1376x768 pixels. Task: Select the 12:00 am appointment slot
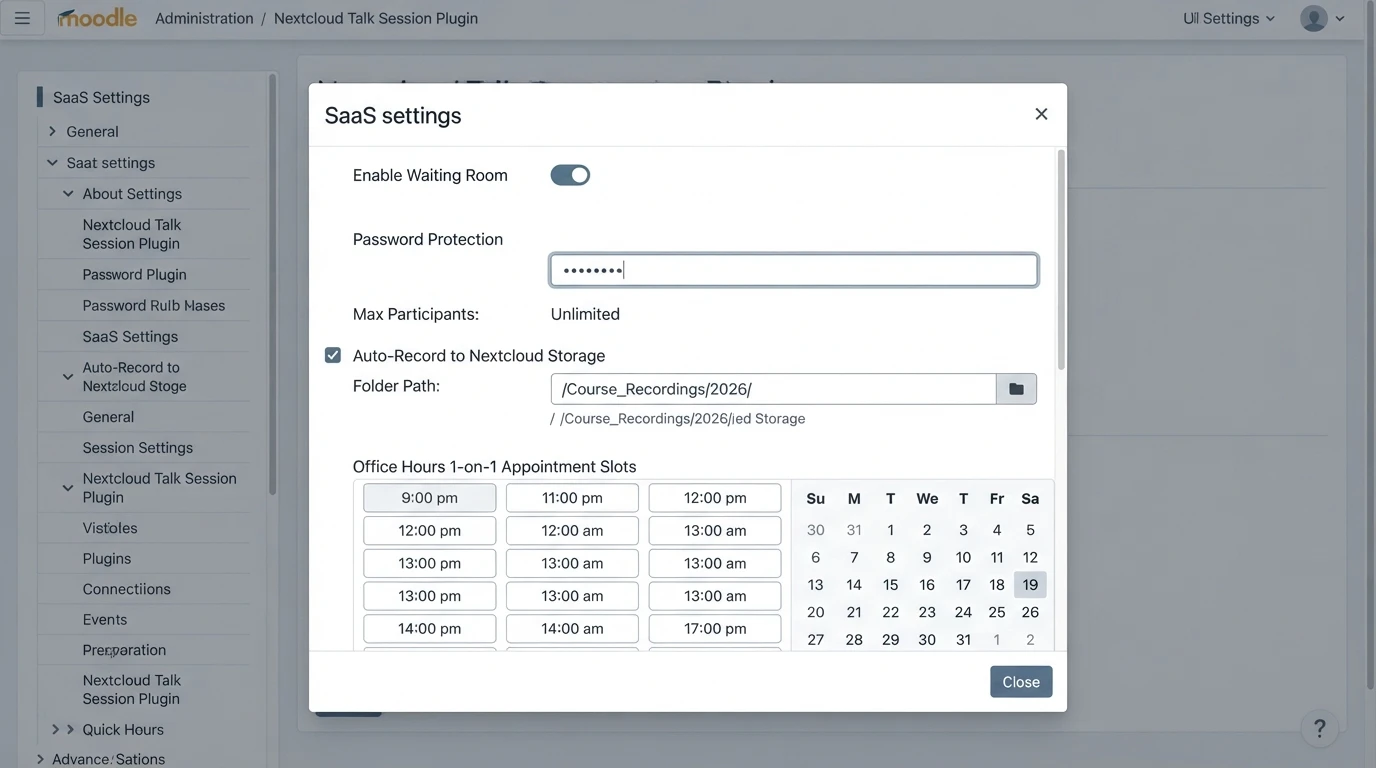tap(572, 531)
